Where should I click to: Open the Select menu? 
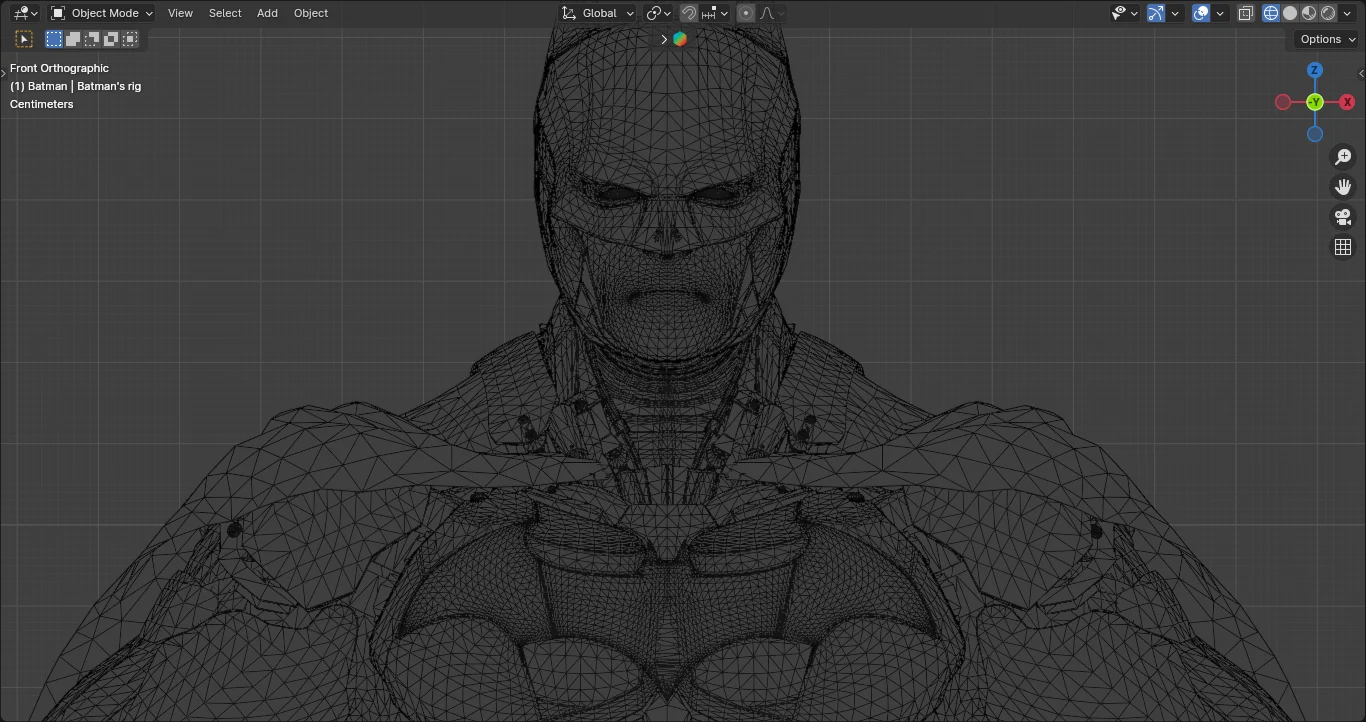pyautogui.click(x=224, y=13)
